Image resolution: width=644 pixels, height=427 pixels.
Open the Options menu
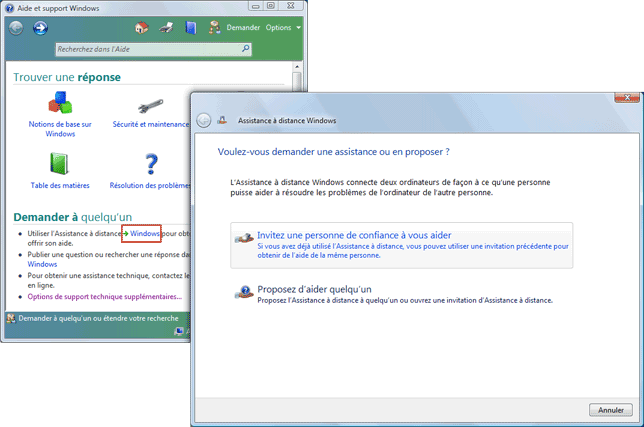pyautogui.click(x=283, y=28)
